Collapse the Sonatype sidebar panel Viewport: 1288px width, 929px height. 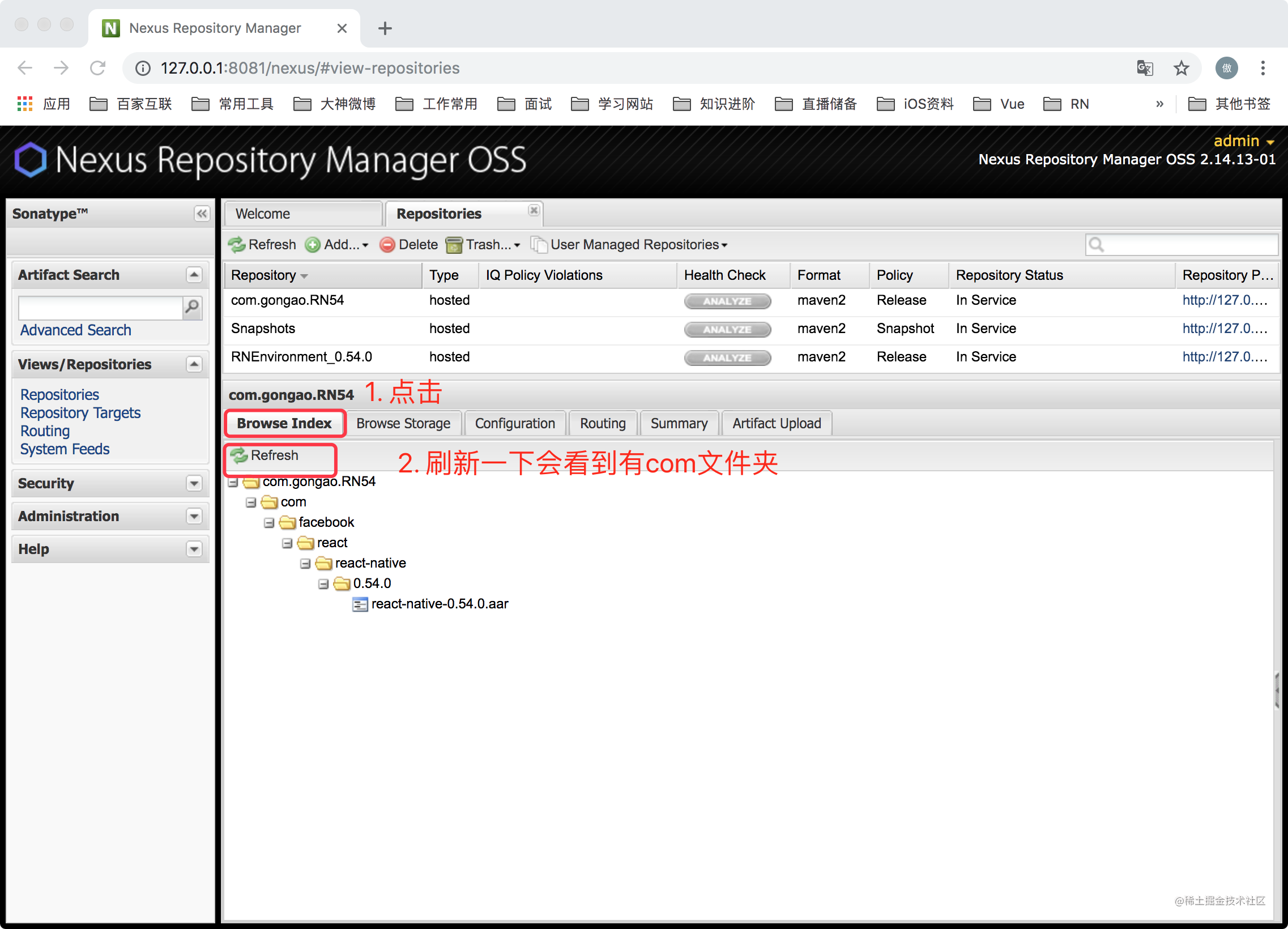pyautogui.click(x=202, y=214)
